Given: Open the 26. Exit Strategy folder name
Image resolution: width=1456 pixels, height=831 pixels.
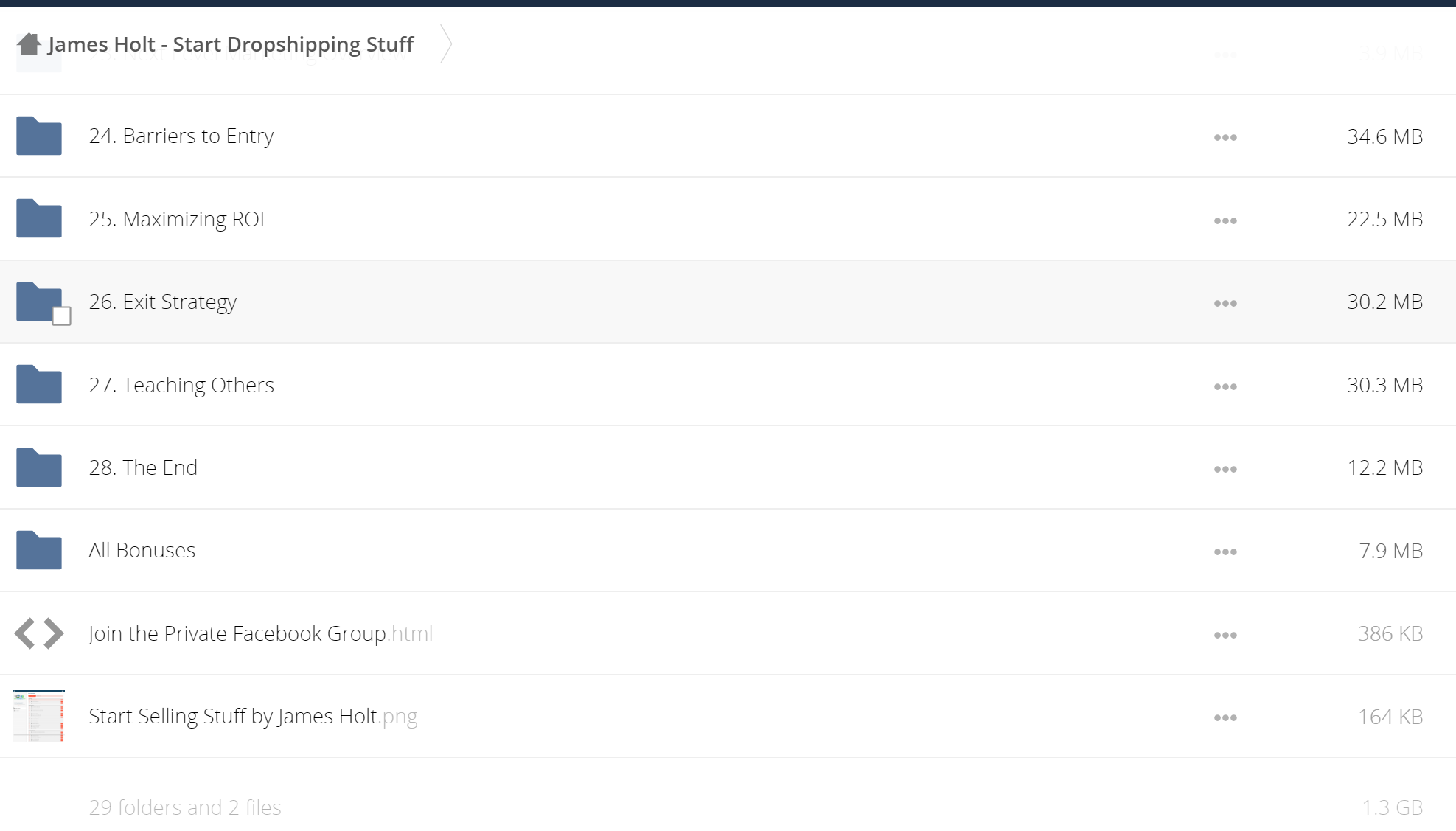Looking at the screenshot, I should (163, 302).
